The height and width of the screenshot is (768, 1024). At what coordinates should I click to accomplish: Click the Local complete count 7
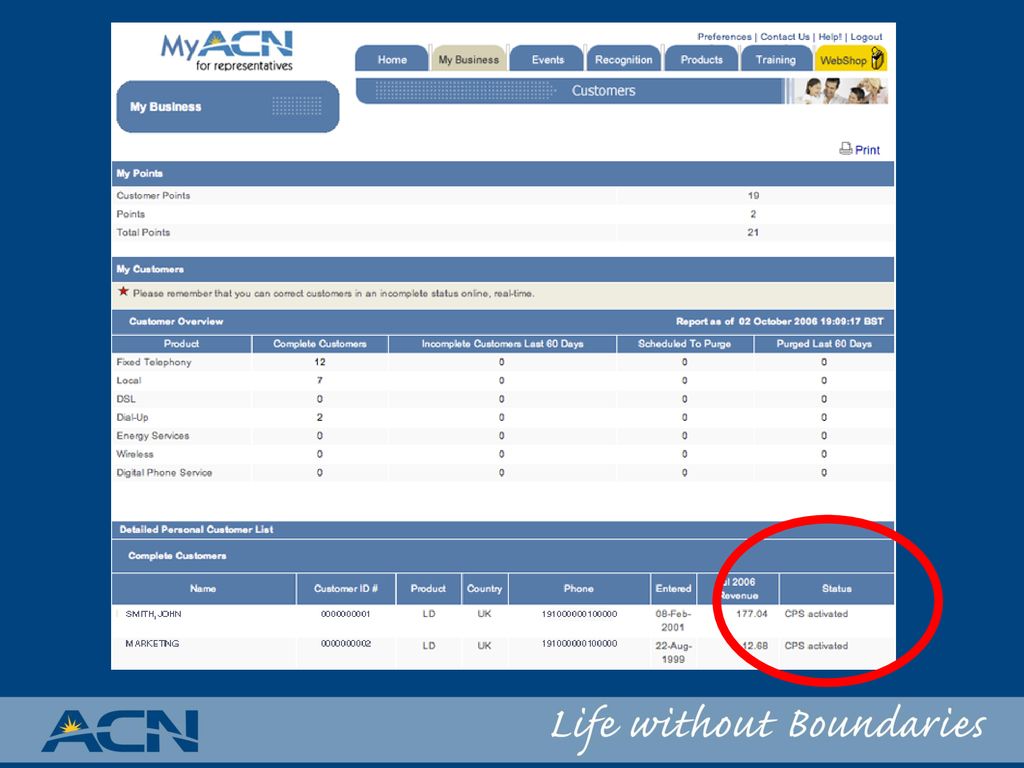point(319,380)
